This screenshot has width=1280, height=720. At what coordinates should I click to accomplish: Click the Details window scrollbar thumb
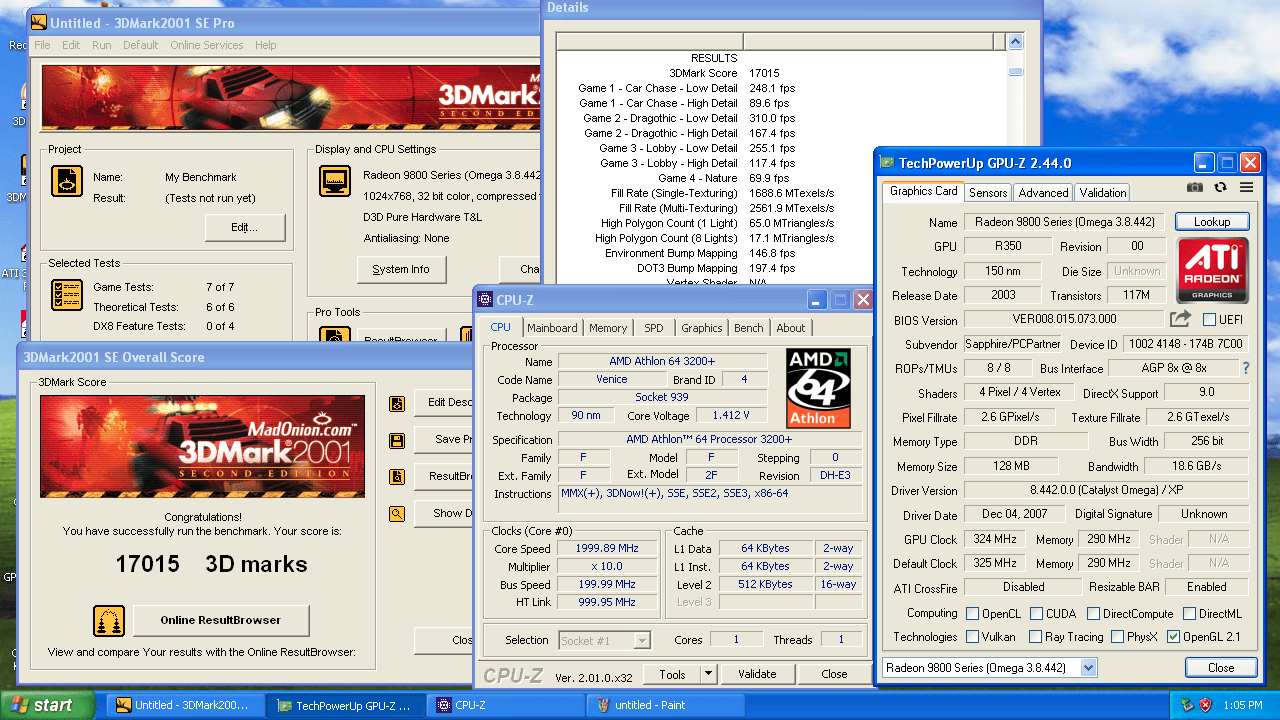click(x=1015, y=71)
